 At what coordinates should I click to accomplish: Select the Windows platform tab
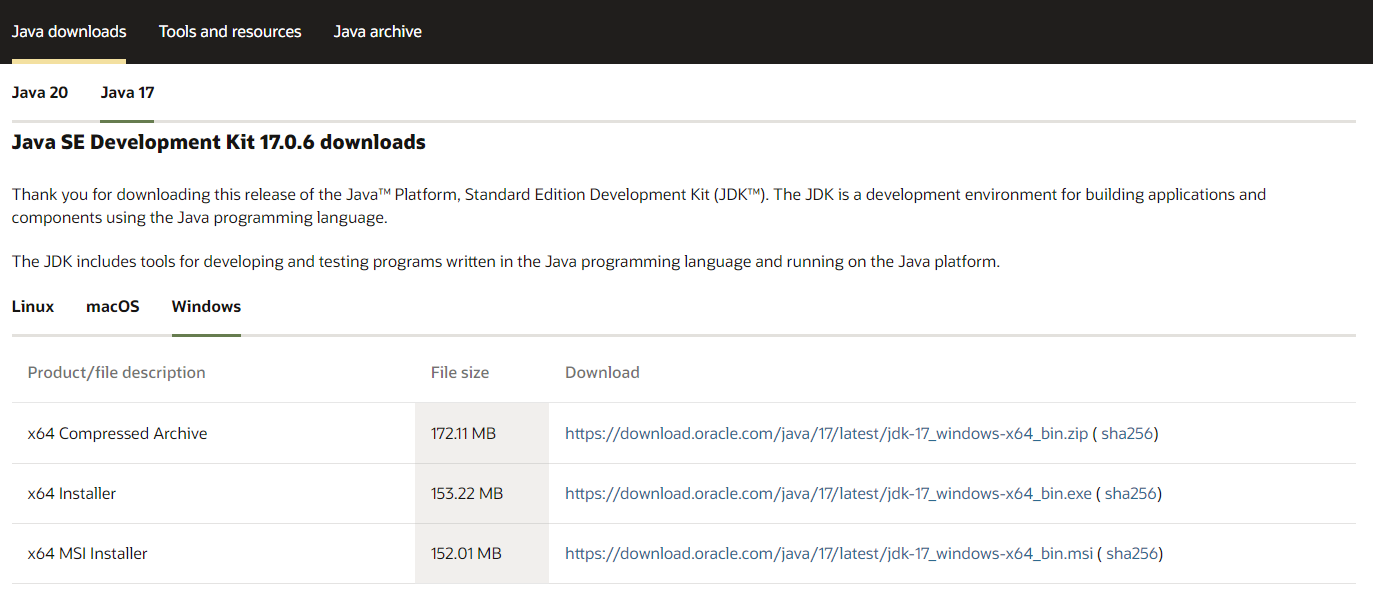[x=206, y=306]
